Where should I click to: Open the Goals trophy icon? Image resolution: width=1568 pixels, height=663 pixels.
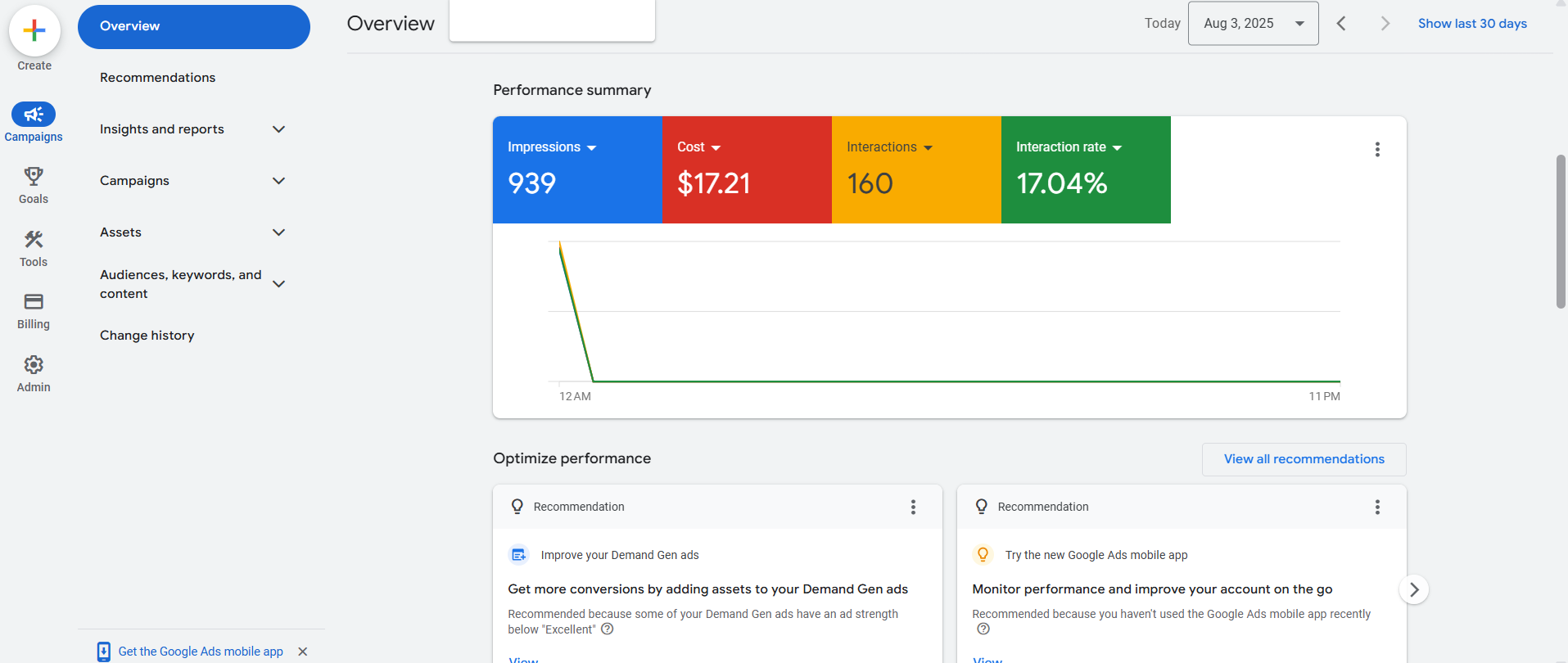coord(34,176)
